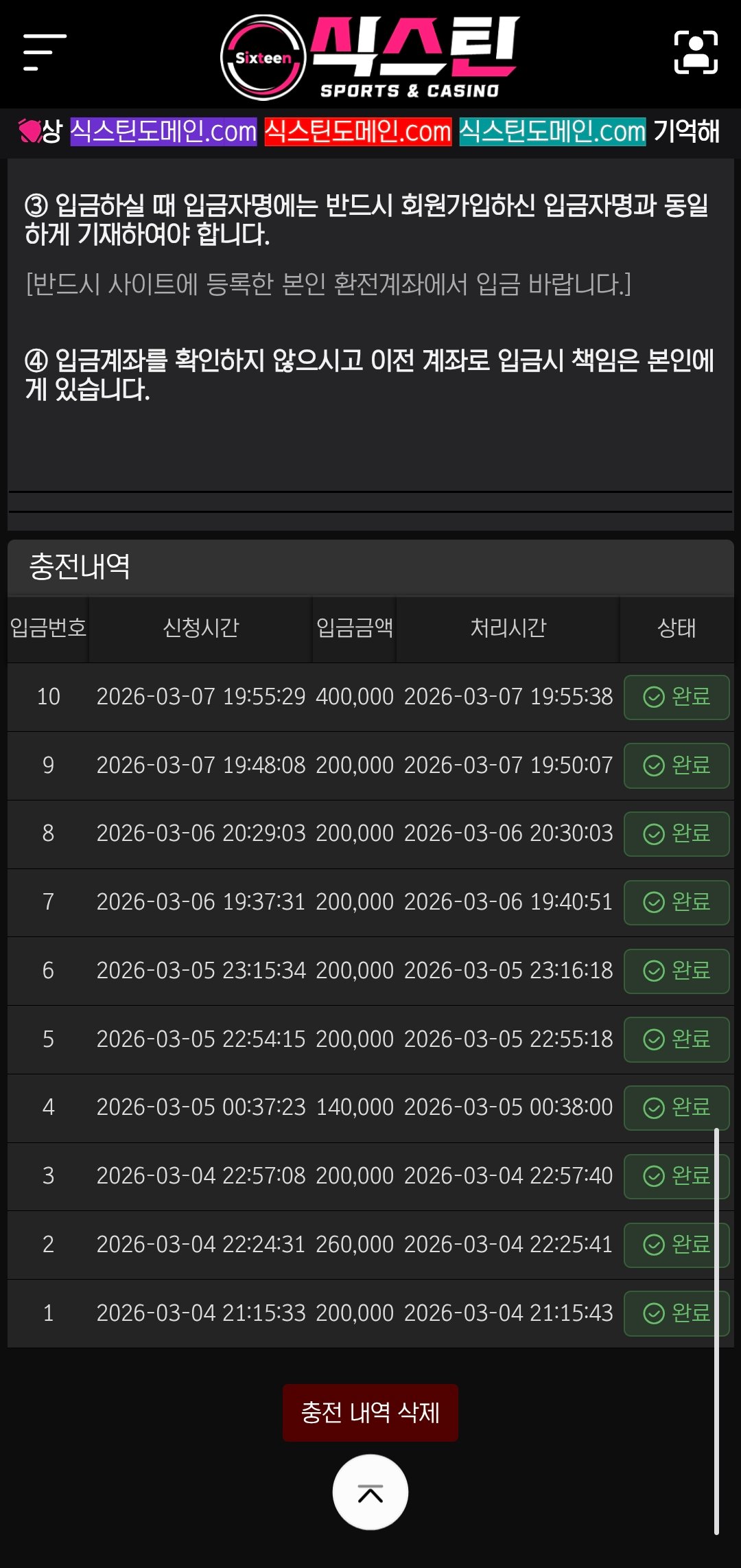This screenshot has width=741, height=1568.
Task: Click the teal 식스틴도메인.com banner link
Action: 552,131
